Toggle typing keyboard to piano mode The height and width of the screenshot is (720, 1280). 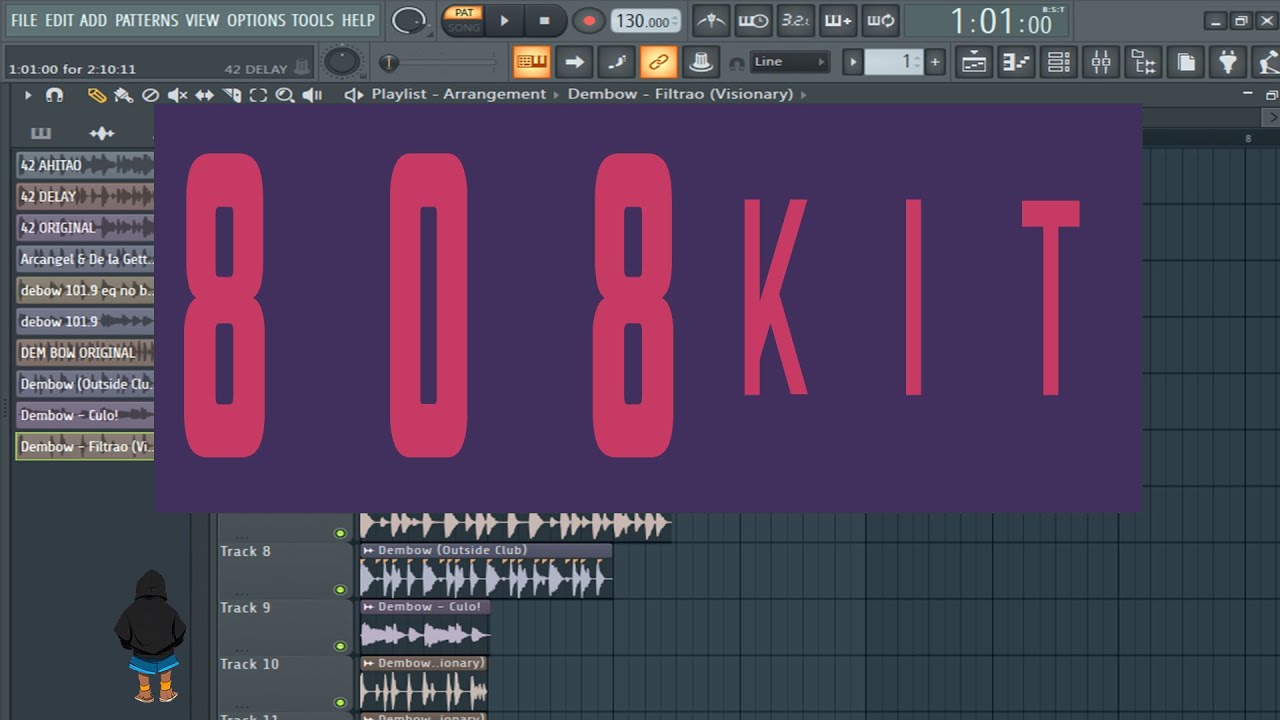[x=532, y=62]
